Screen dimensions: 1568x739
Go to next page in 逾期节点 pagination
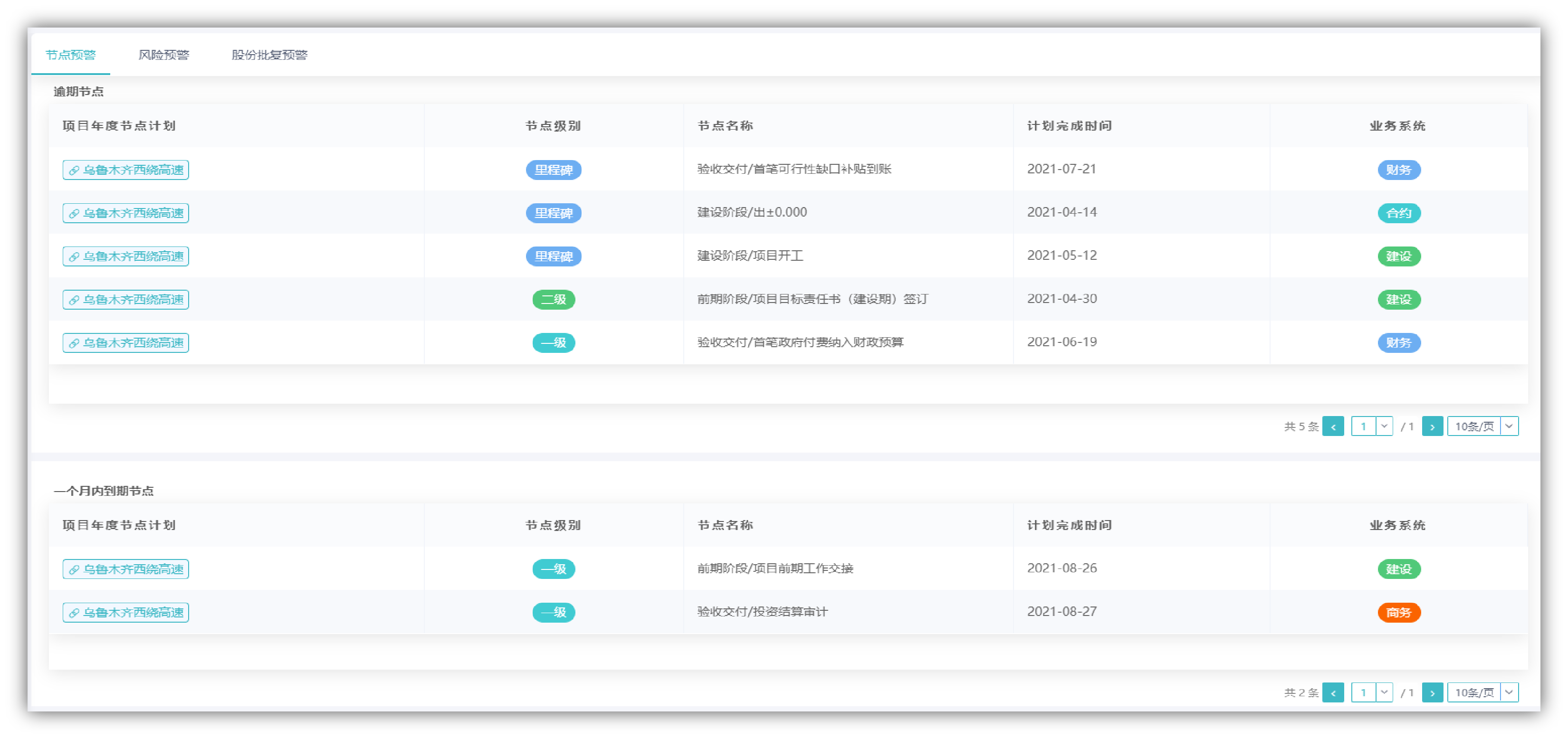1432,426
